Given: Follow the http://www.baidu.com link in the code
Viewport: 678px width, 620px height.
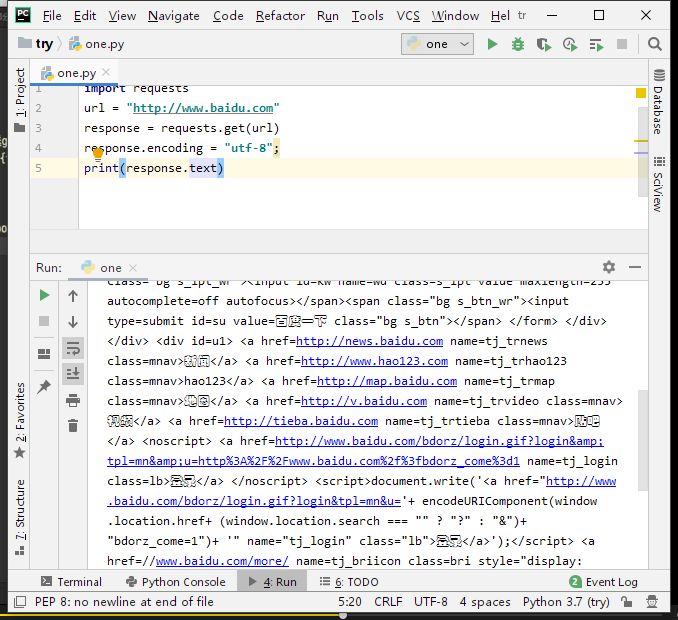Looking at the screenshot, I should [x=203, y=108].
